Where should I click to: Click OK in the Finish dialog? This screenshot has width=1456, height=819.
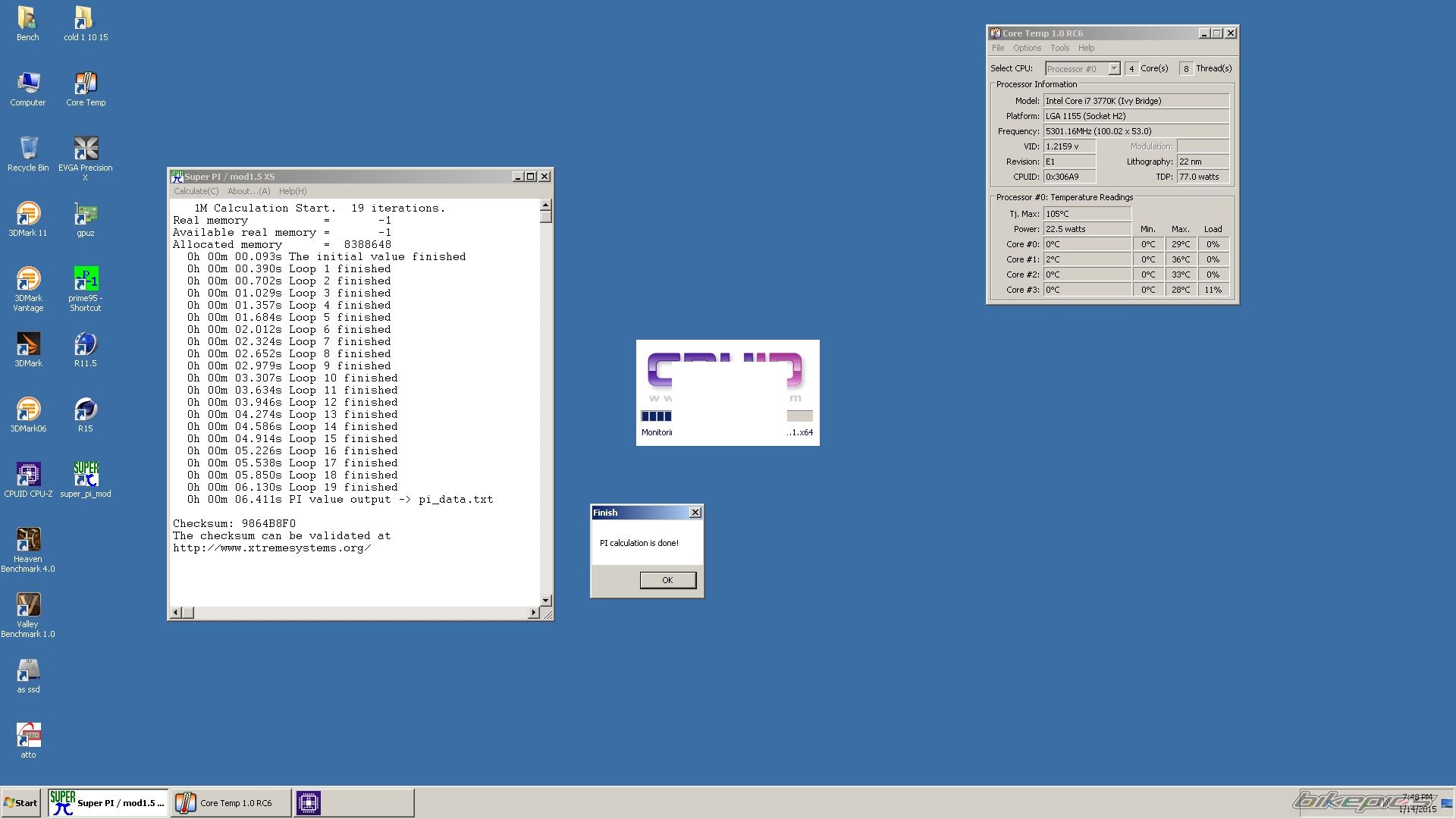click(667, 580)
